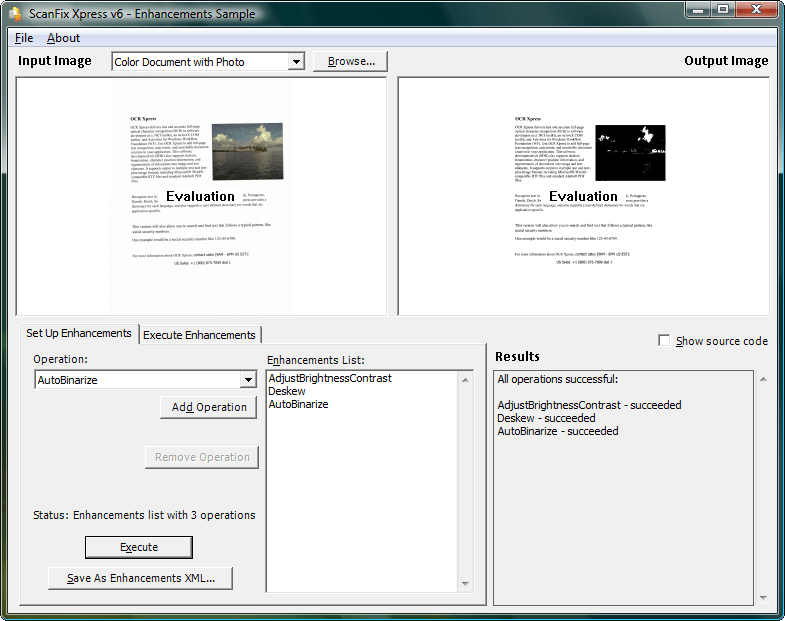Click the Browse... button
The image size is (785, 621).
pos(350,61)
